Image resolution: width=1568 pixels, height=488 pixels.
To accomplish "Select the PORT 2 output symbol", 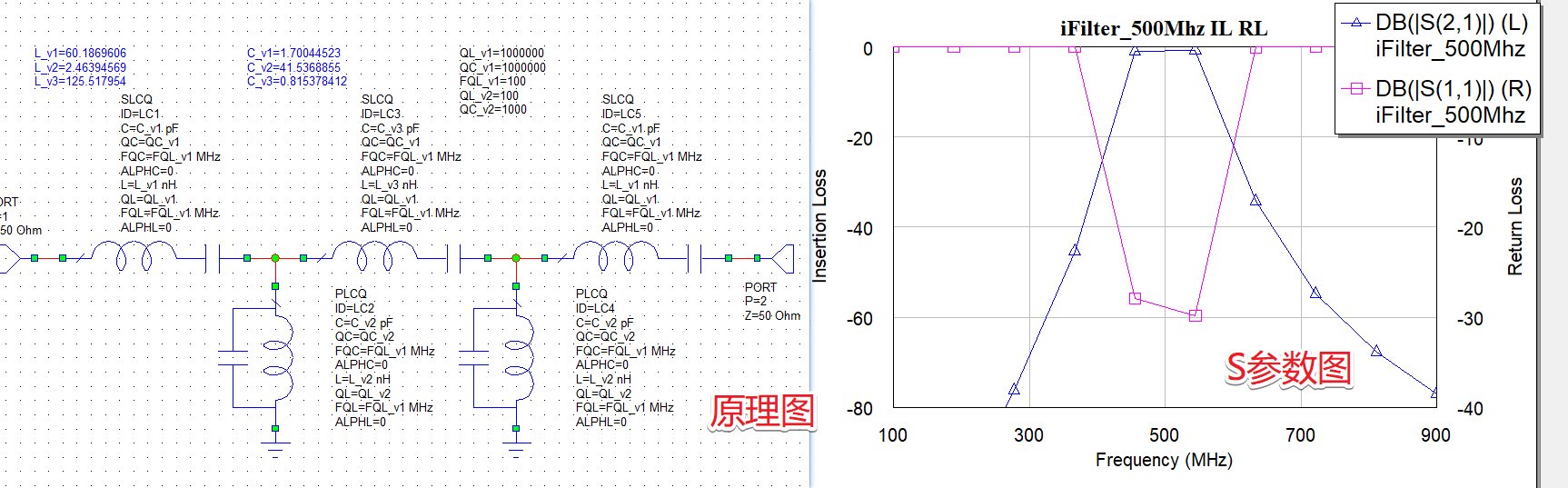I will coord(783,258).
